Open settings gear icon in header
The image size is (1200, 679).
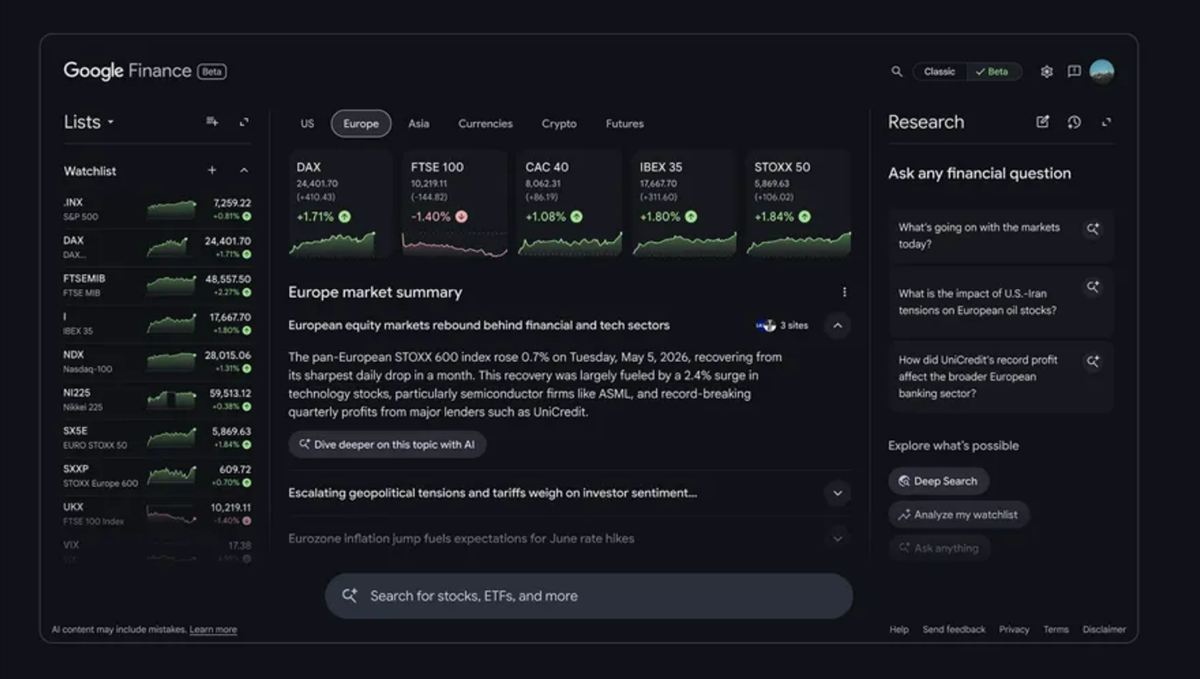coord(1047,72)
